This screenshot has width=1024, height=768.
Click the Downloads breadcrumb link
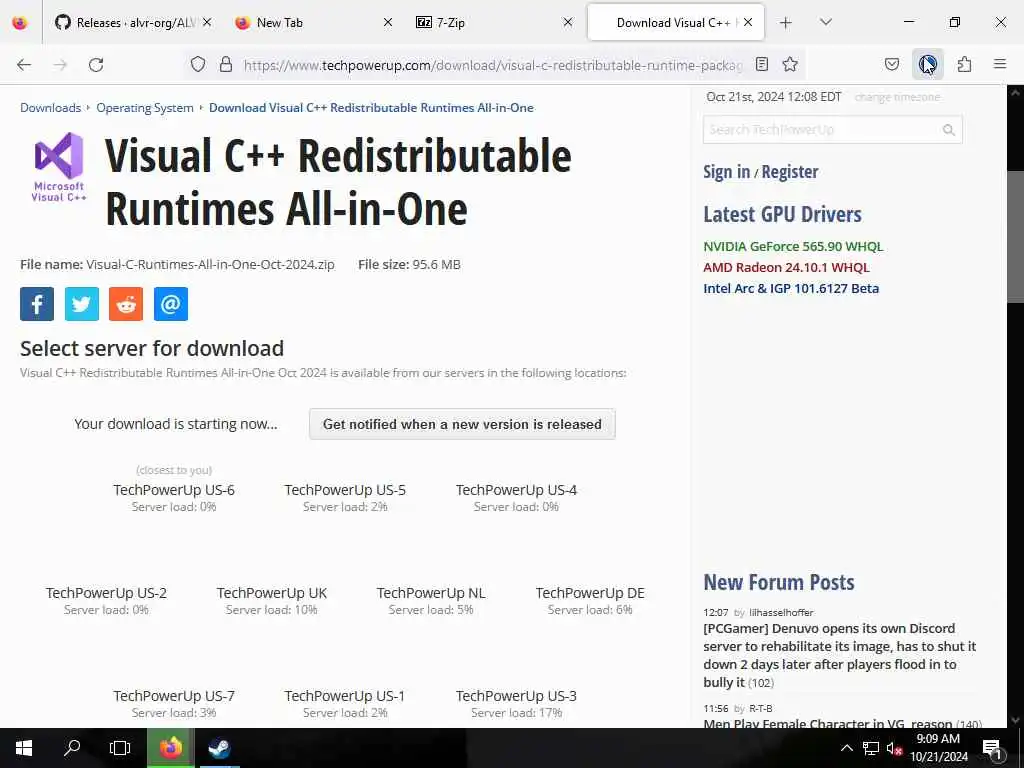50,108
